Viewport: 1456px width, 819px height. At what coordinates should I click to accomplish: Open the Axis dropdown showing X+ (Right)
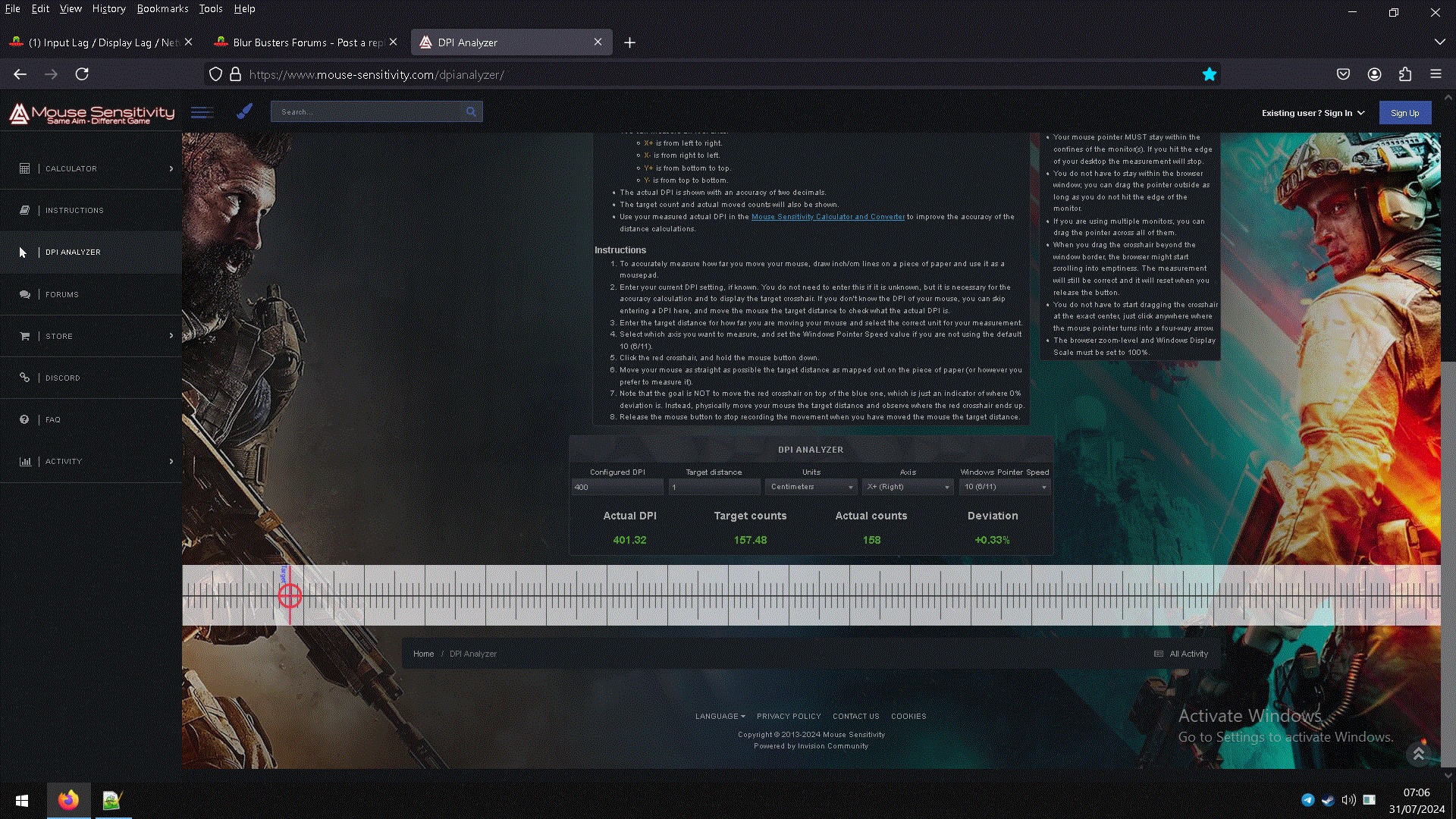[x=908, y=487]
